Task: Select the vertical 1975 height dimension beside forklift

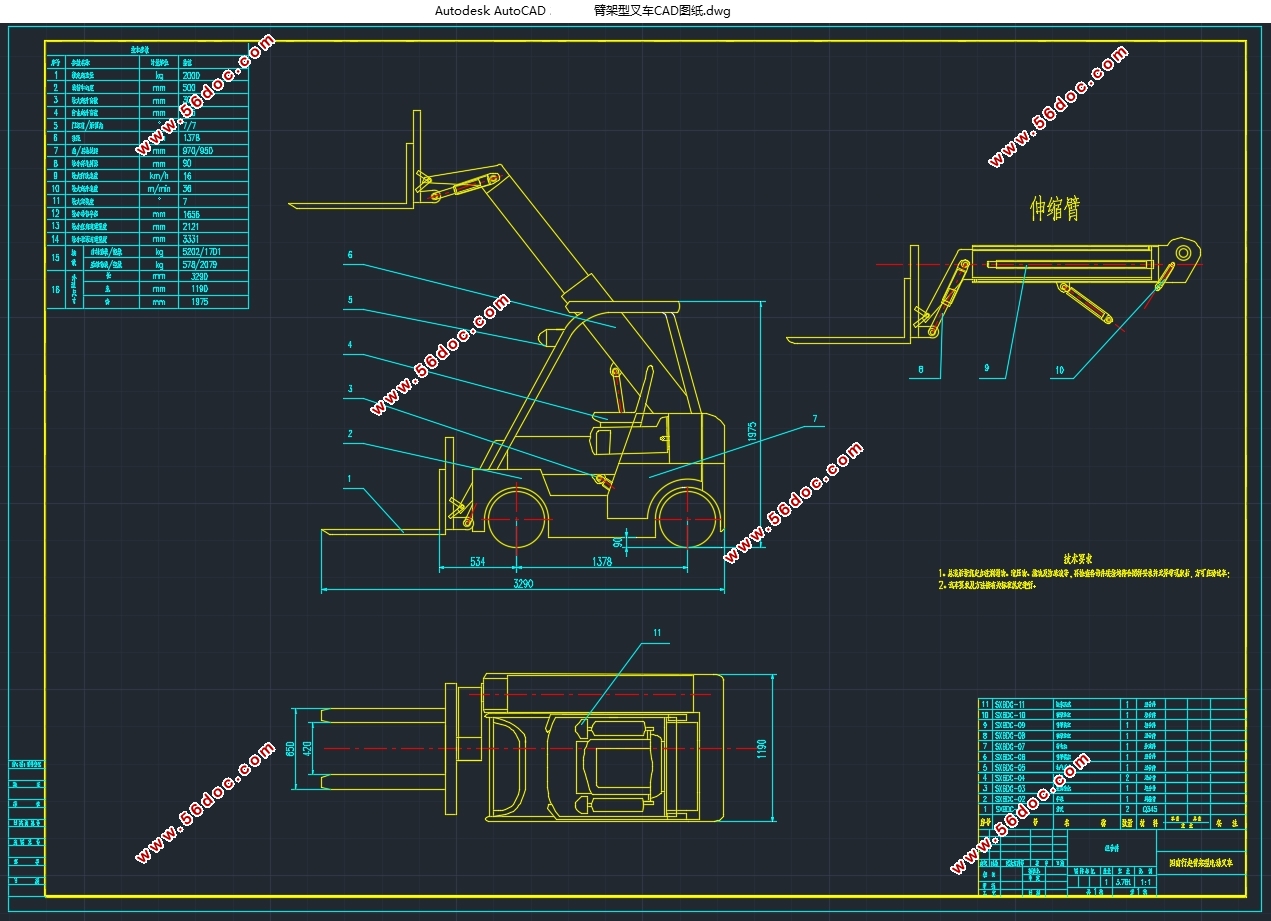Action: pos(752,433)
